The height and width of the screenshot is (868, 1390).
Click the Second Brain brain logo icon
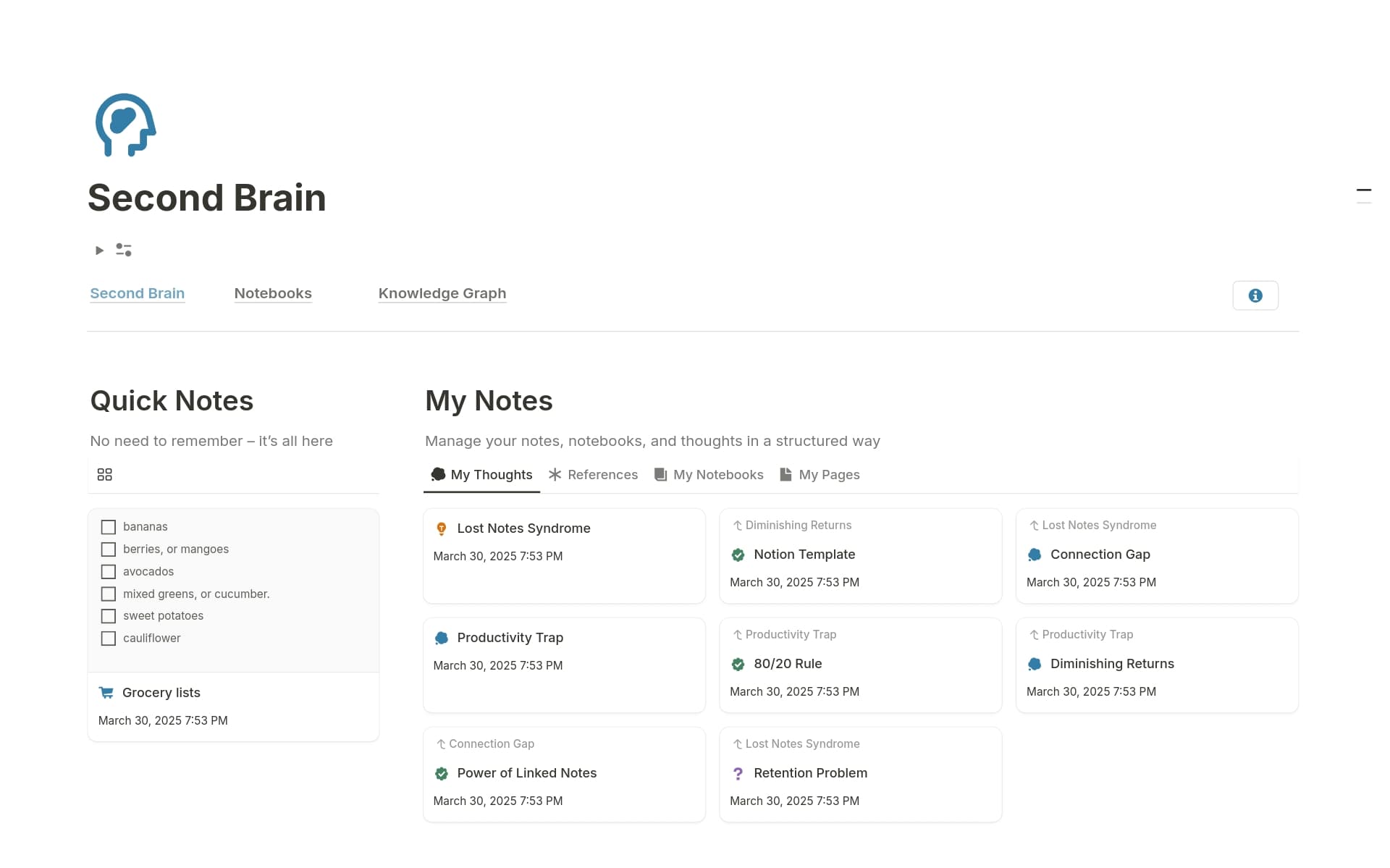(125, 125)
